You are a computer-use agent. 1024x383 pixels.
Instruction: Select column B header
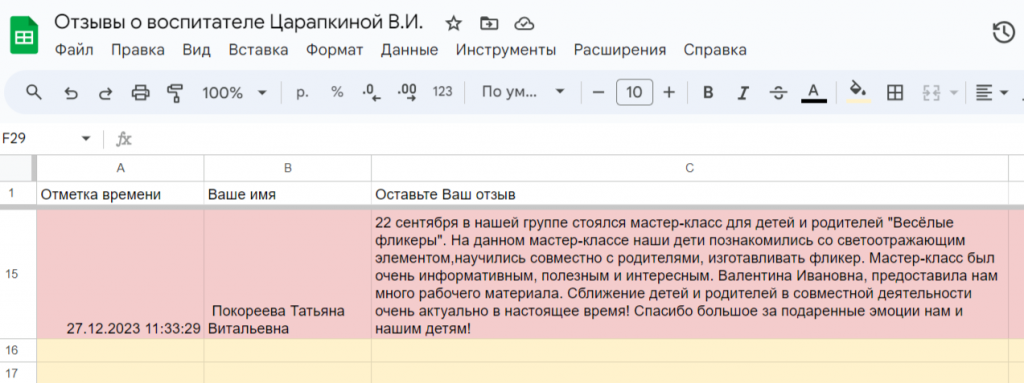tap(287, 168)
